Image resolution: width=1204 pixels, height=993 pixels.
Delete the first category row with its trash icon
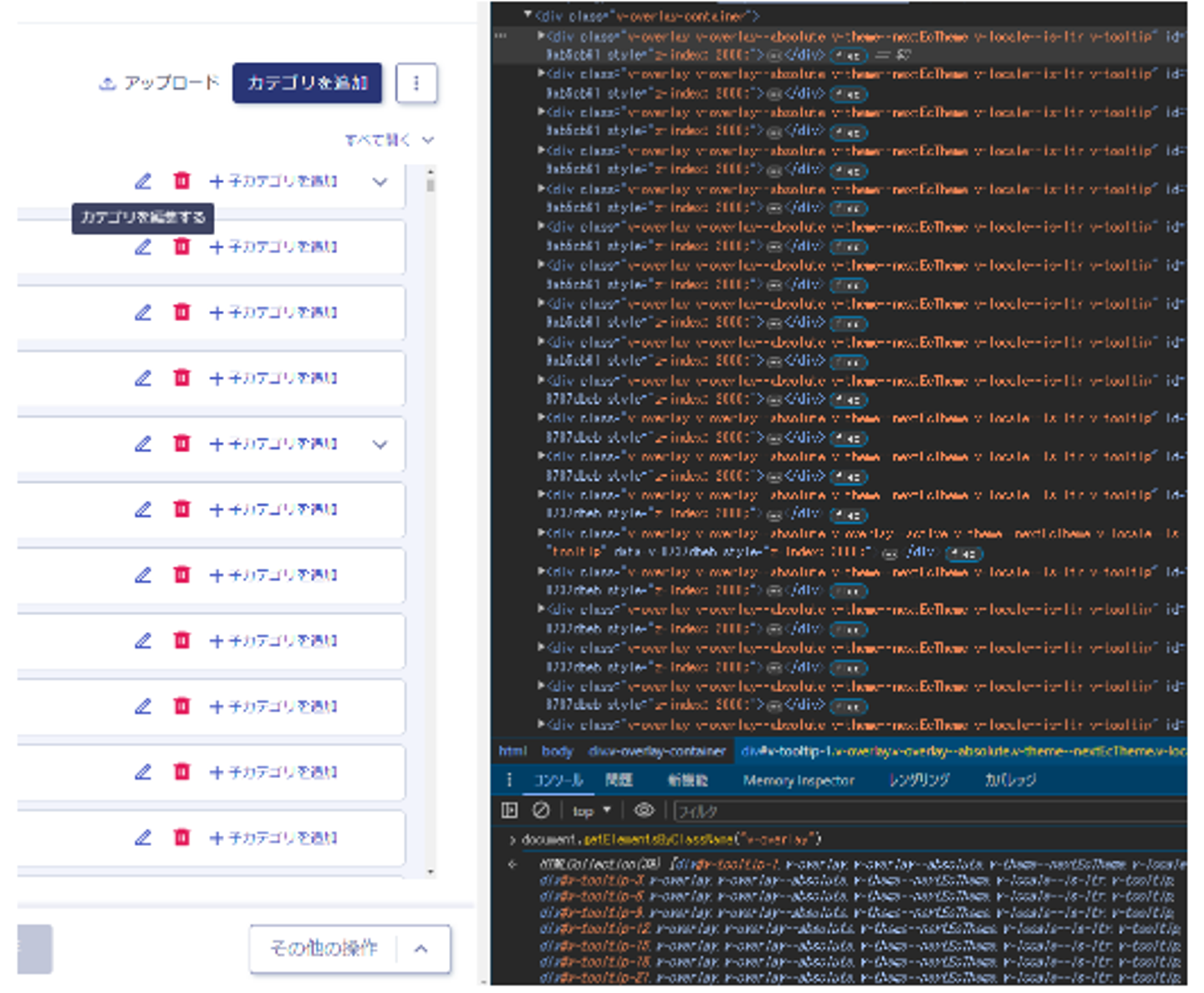click(x=181, y=181)
